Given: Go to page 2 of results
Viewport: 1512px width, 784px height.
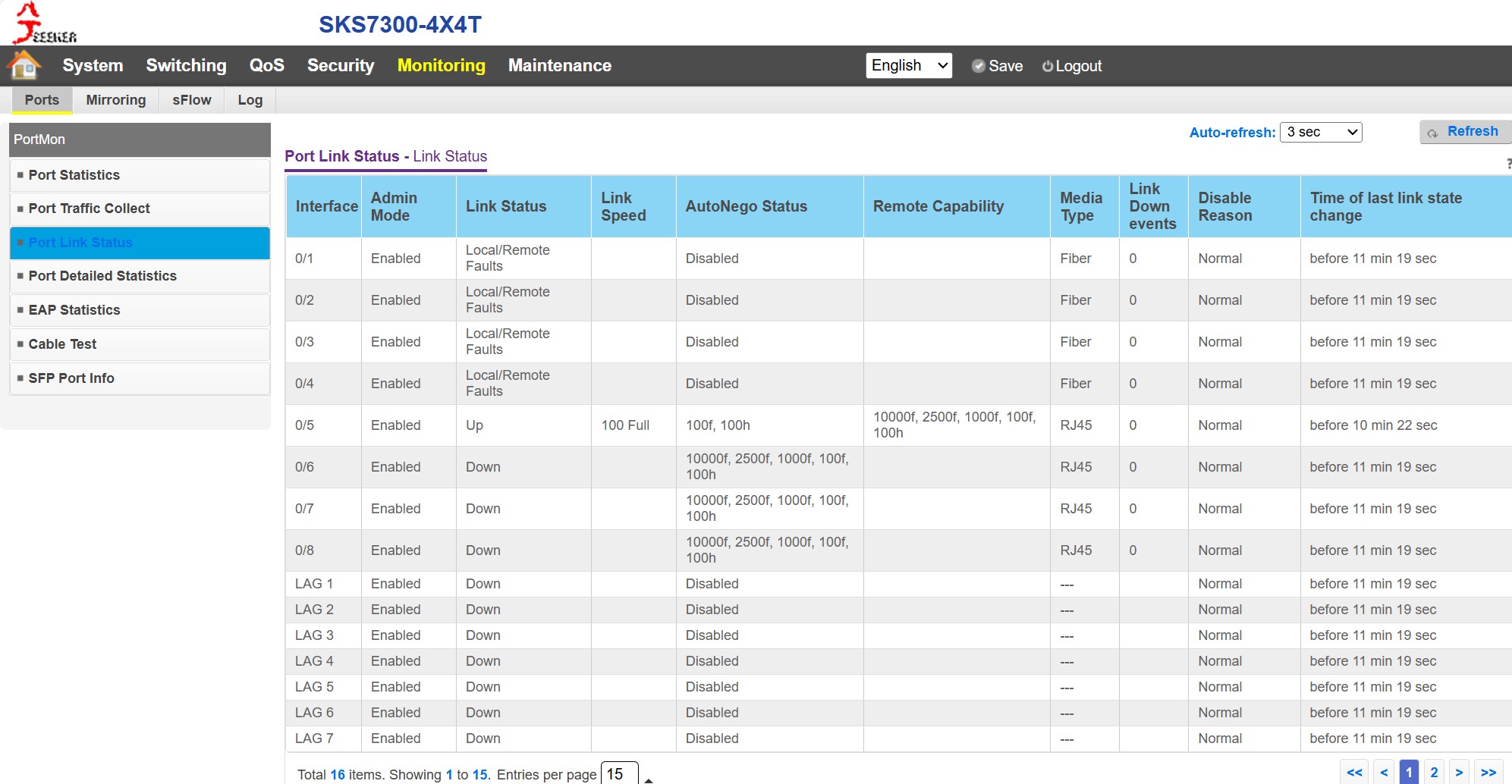Looking at the screenshot, I should click(x=1434, y=772).
